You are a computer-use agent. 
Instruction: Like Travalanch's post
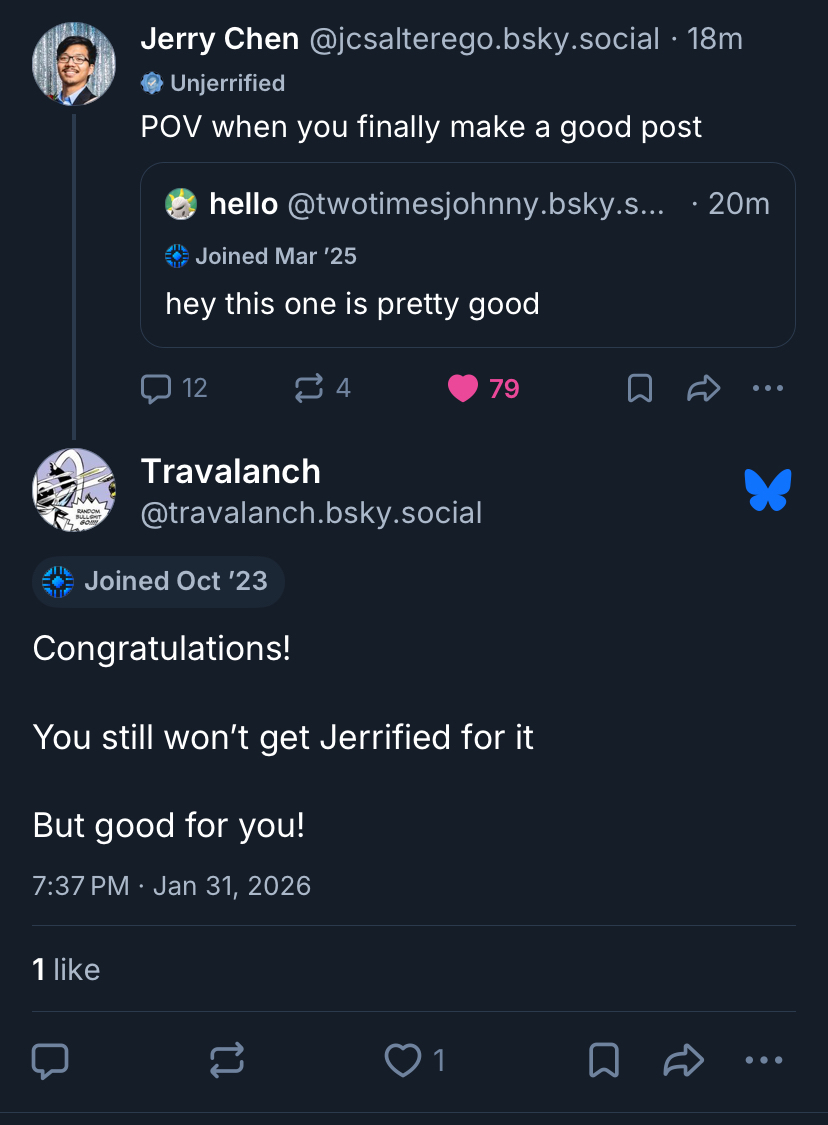(403, 1061)
